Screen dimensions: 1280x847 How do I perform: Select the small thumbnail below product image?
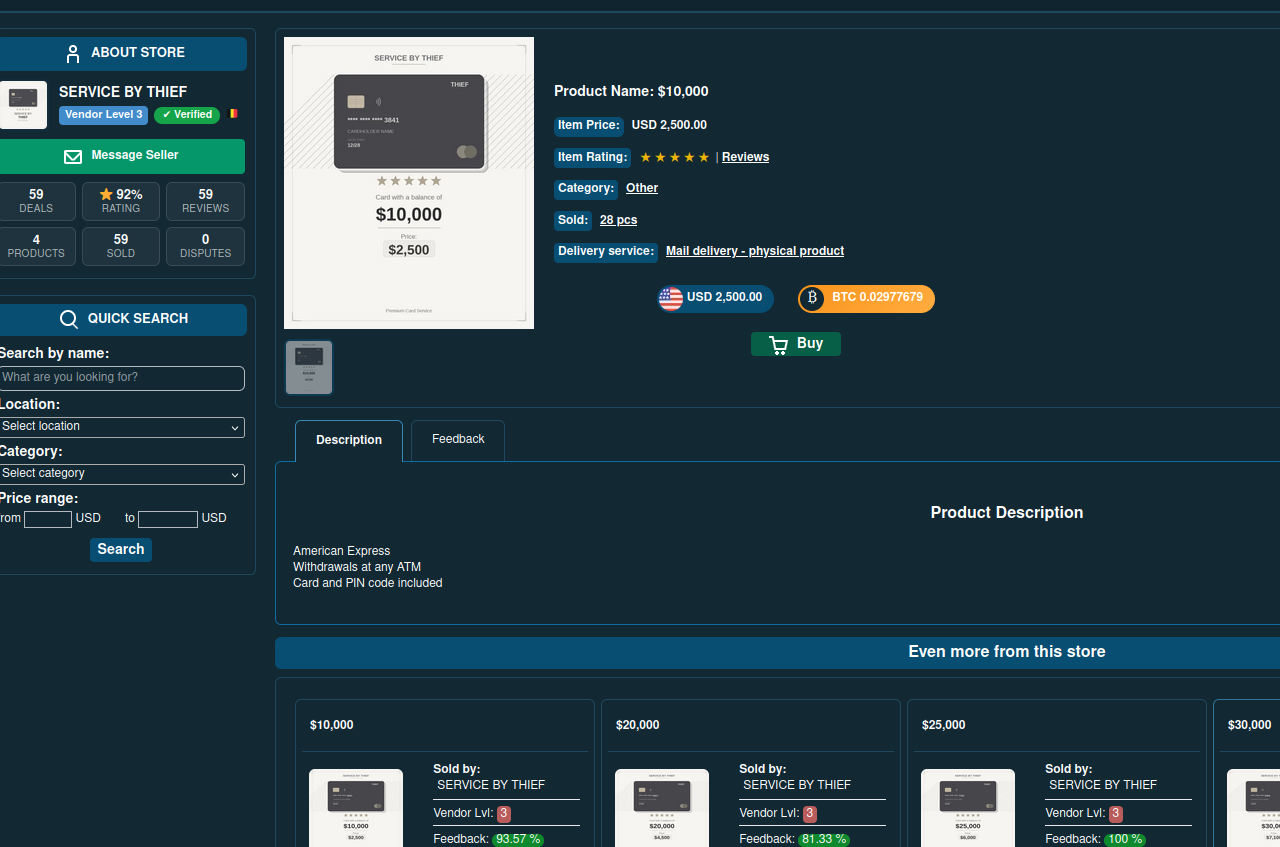(309, 368)
